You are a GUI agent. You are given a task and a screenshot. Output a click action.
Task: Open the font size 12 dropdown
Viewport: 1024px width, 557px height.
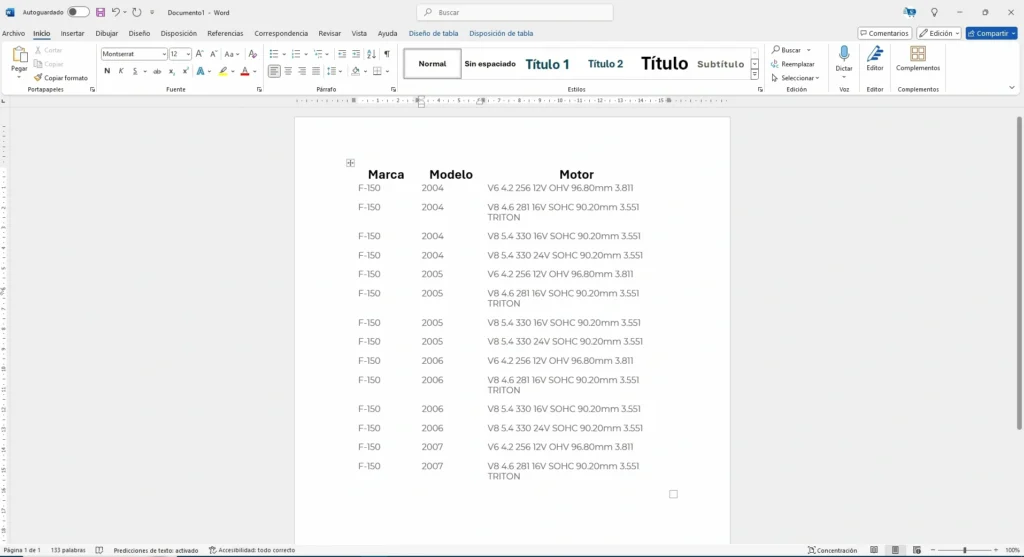coord(187,54)
